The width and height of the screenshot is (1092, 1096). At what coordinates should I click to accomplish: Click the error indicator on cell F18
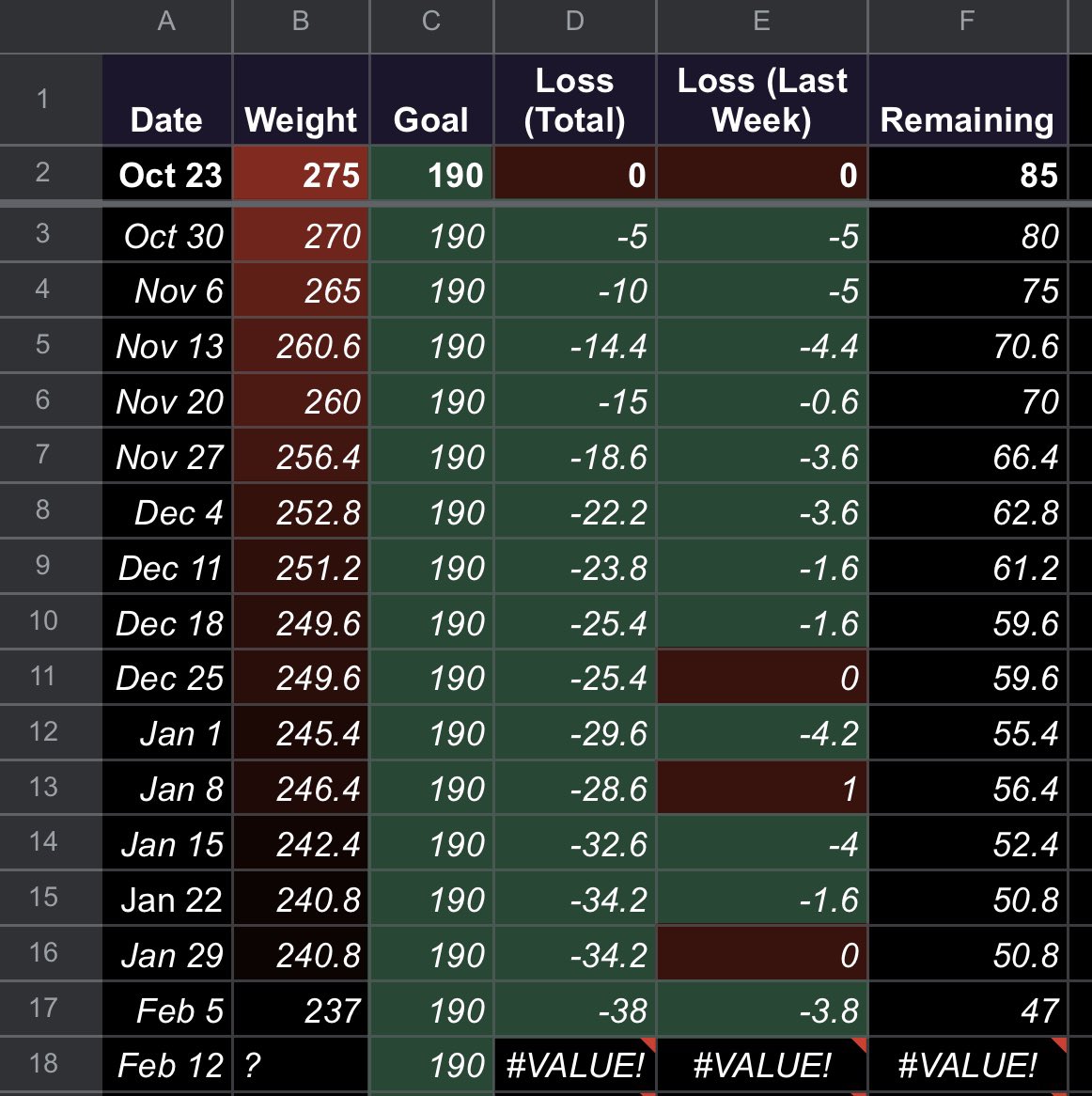[x=1063, y=1046]
